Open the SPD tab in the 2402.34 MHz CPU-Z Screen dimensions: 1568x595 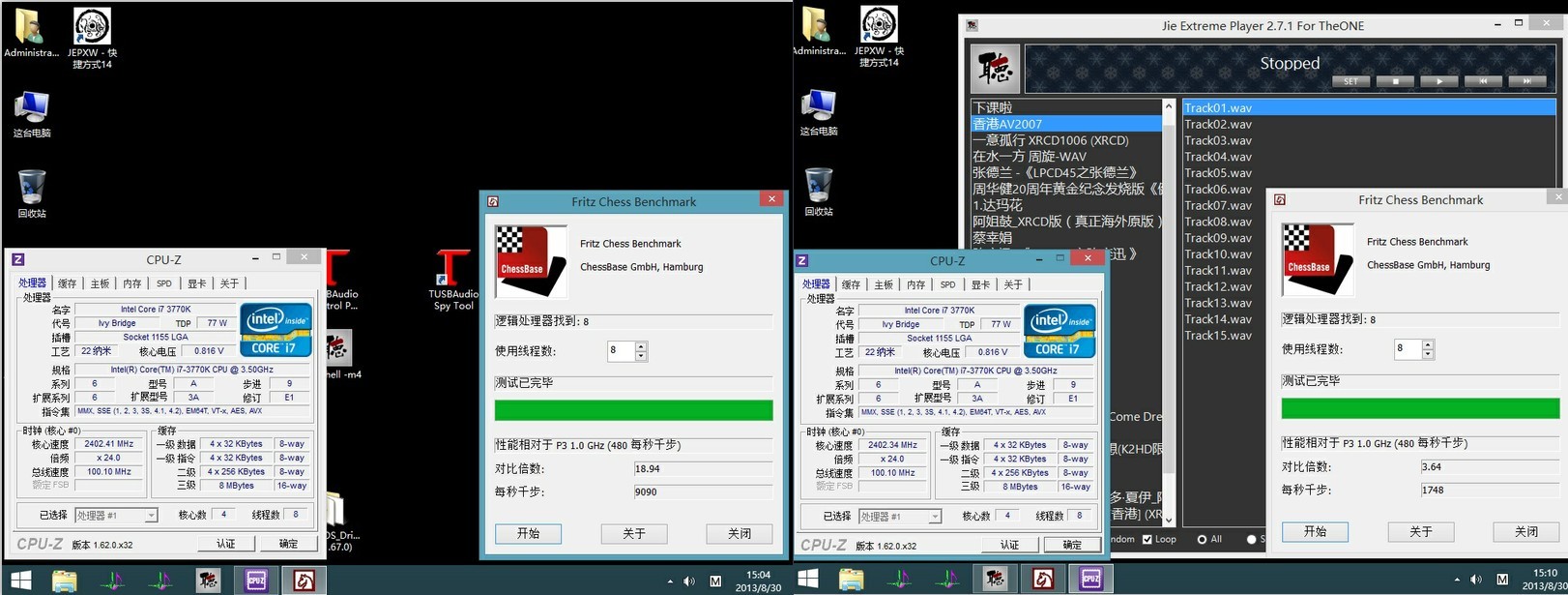[947, 284]
